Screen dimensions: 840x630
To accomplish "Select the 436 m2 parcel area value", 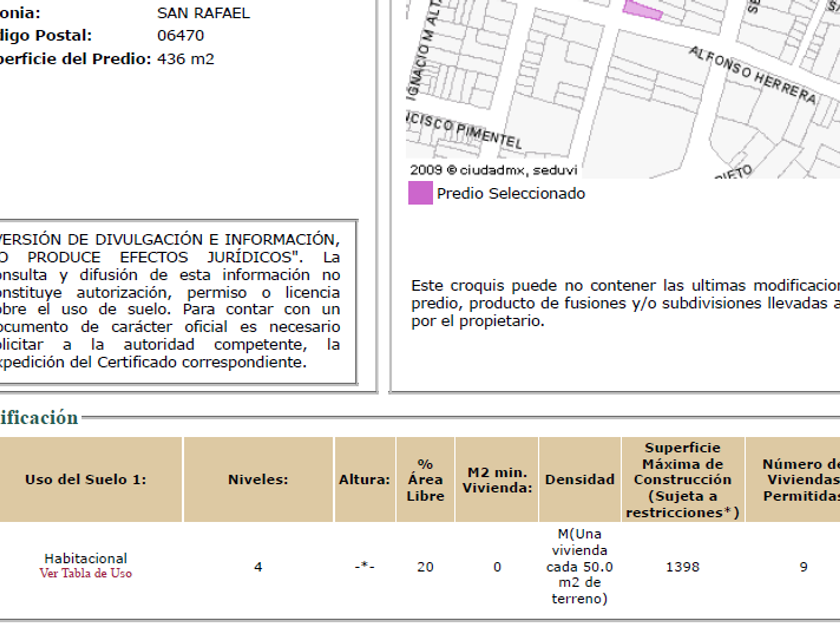I will click(x=185, y=59).
